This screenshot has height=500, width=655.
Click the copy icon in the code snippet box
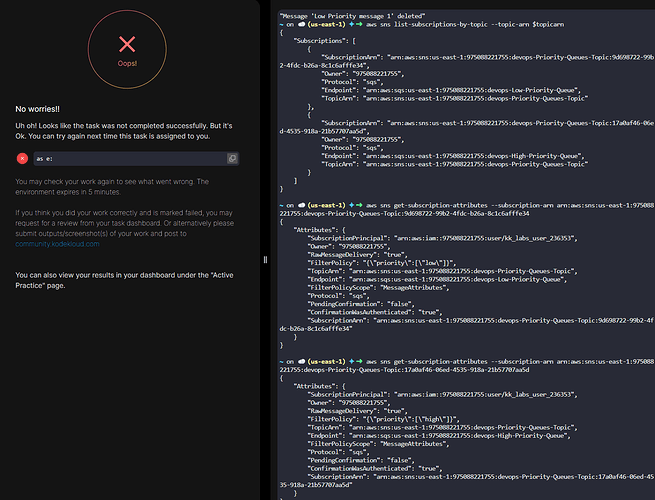click(232, 158)
